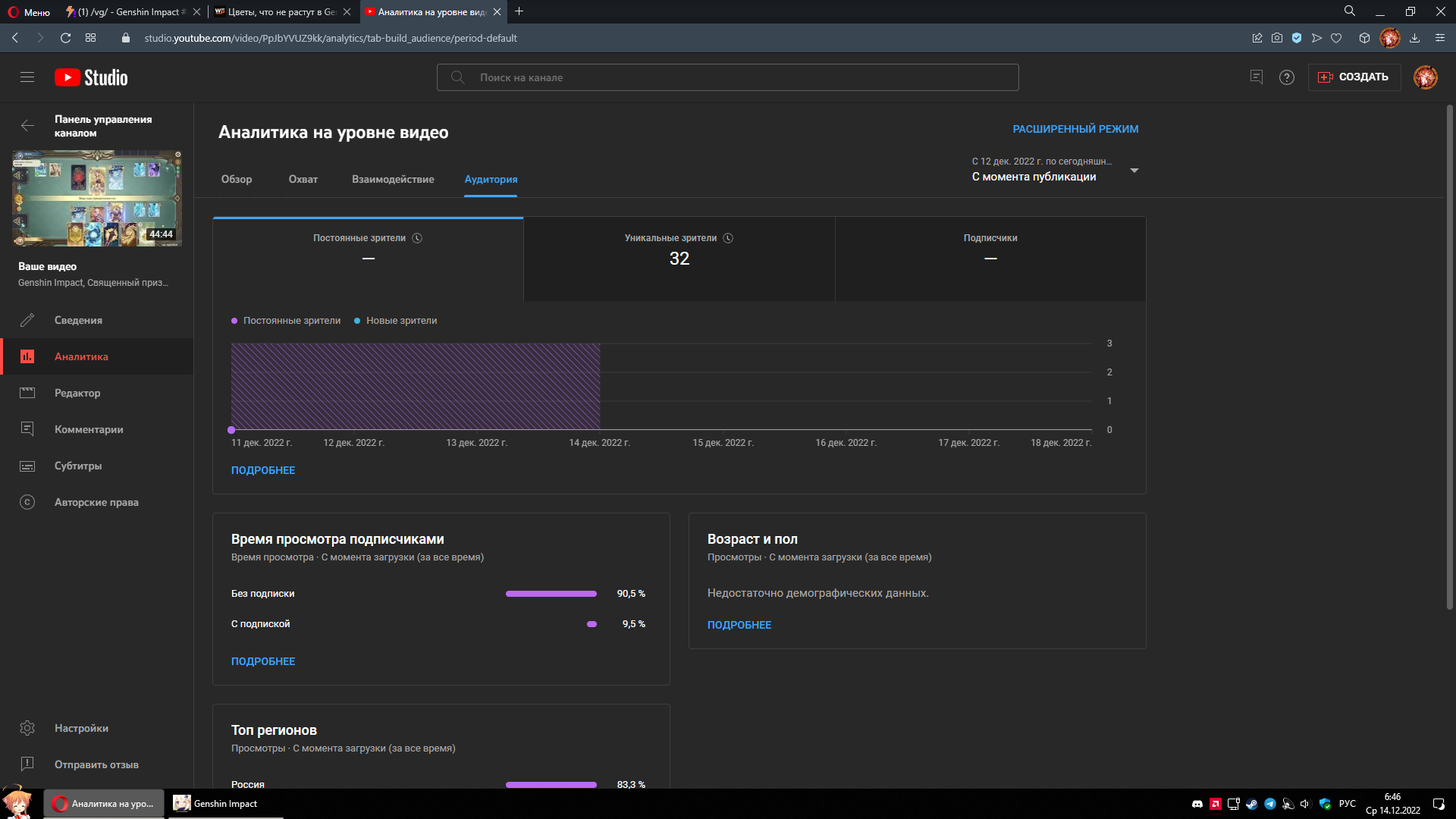Viewport: 1456px width, 819px height.
Task: Click the Поиск на канале search field
Action: click(728, 77)
